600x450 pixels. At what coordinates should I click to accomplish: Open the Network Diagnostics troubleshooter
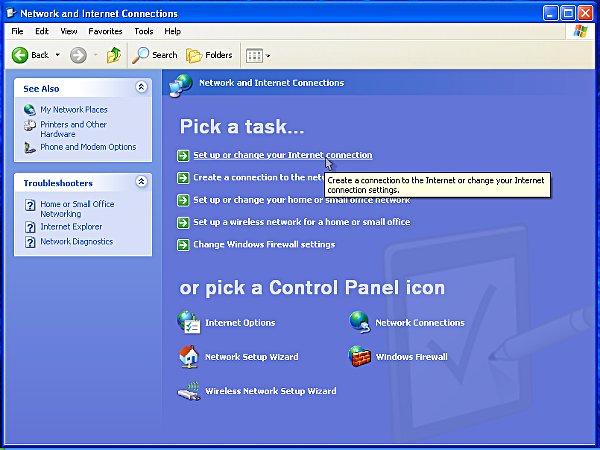tap(76, 241)
